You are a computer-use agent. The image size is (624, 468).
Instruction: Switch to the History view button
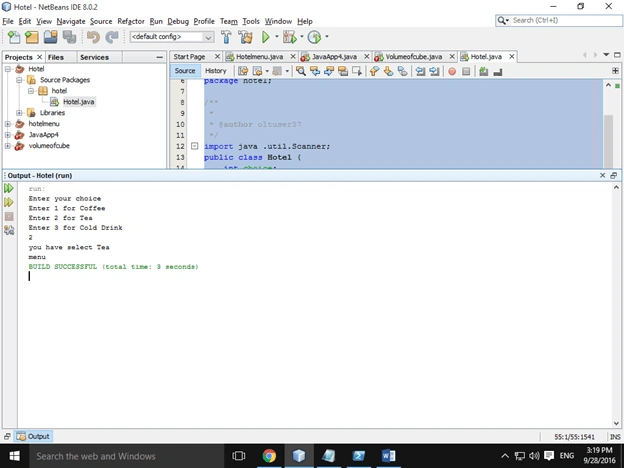pyautogui.click(x=216, y=71)
